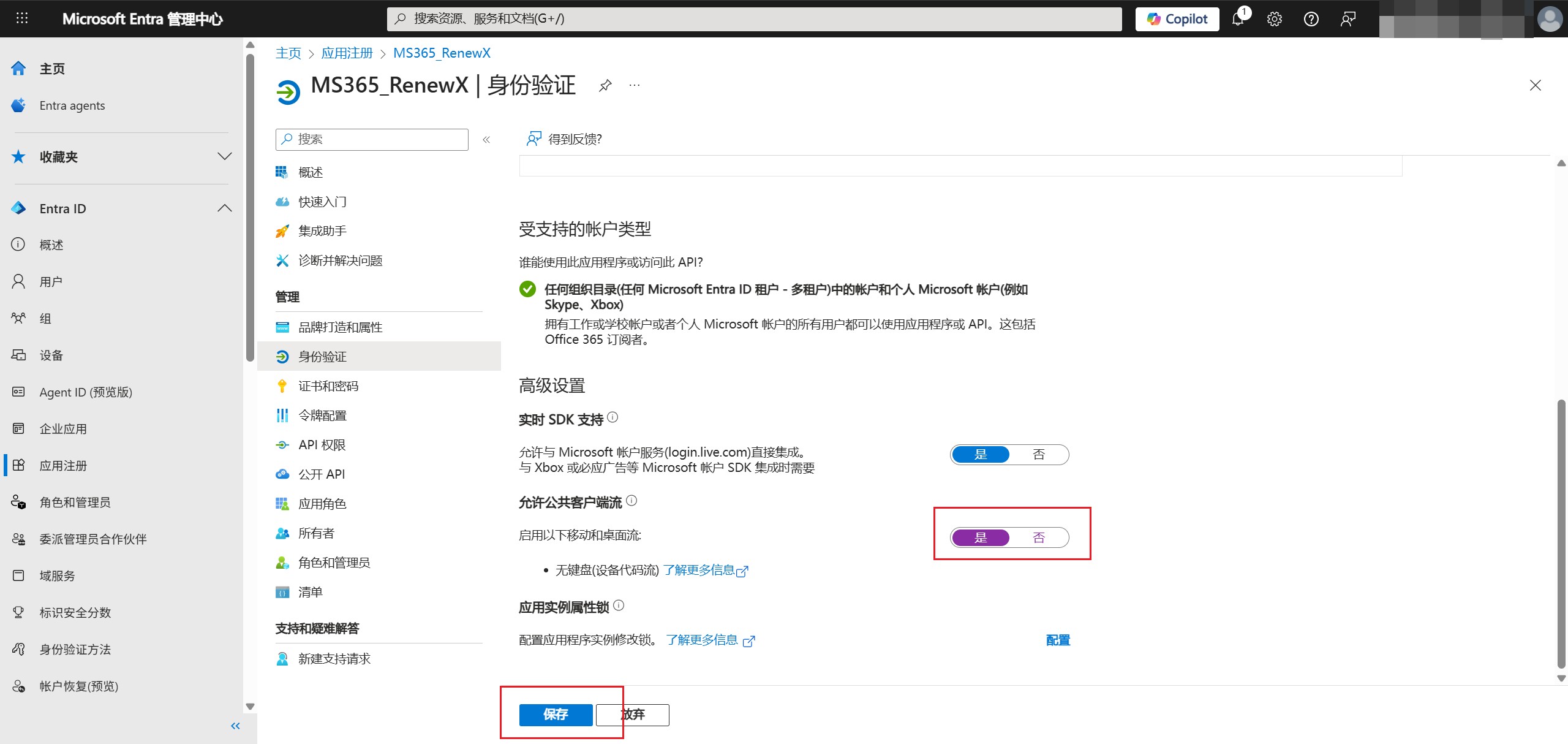The height and width of the screenshot is (744, 1568).
Task: Pin the MS365_RenewX authentication blade
Action: [x=605, y=85]
